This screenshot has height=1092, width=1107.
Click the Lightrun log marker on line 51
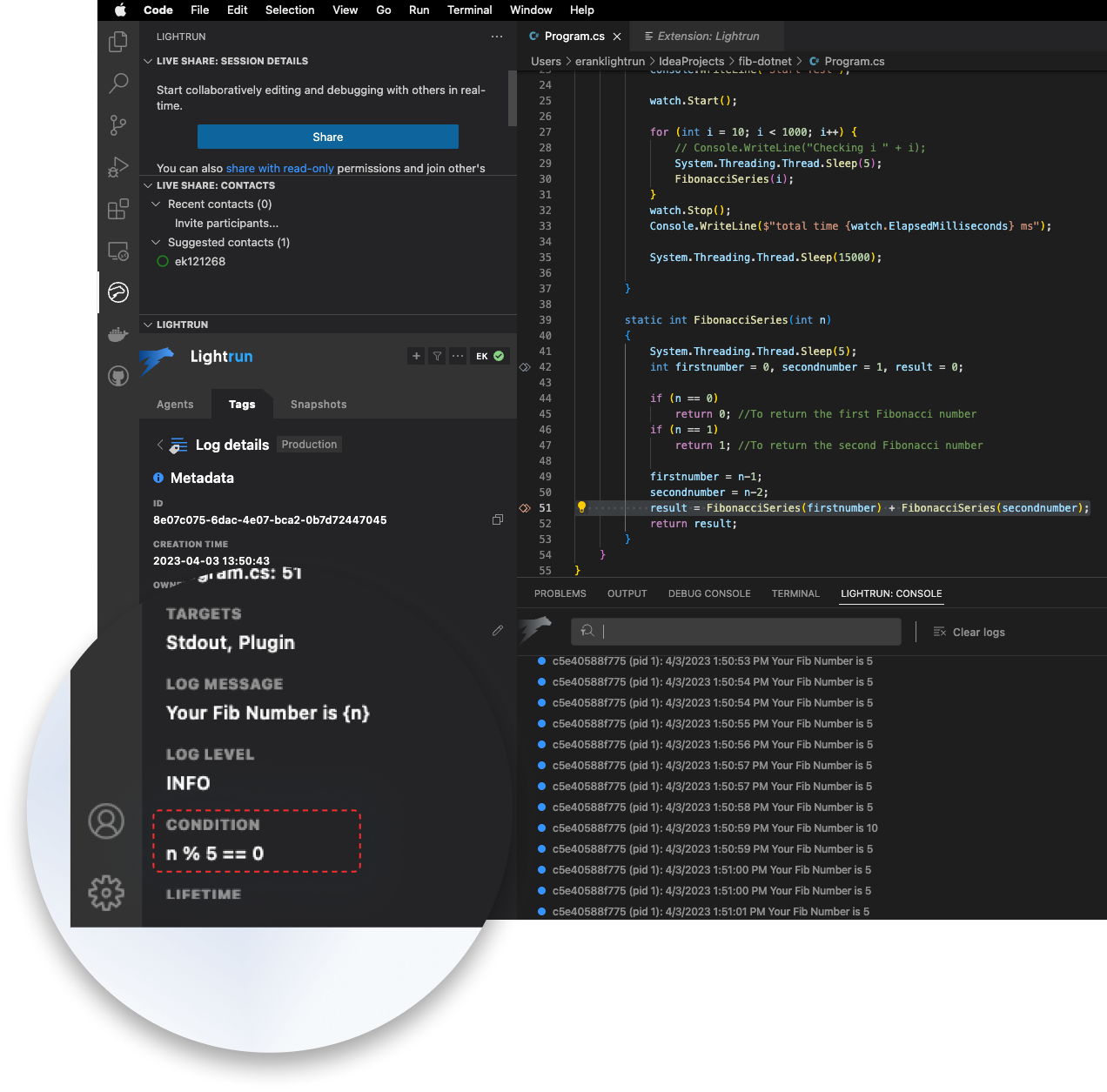(525, 508)
